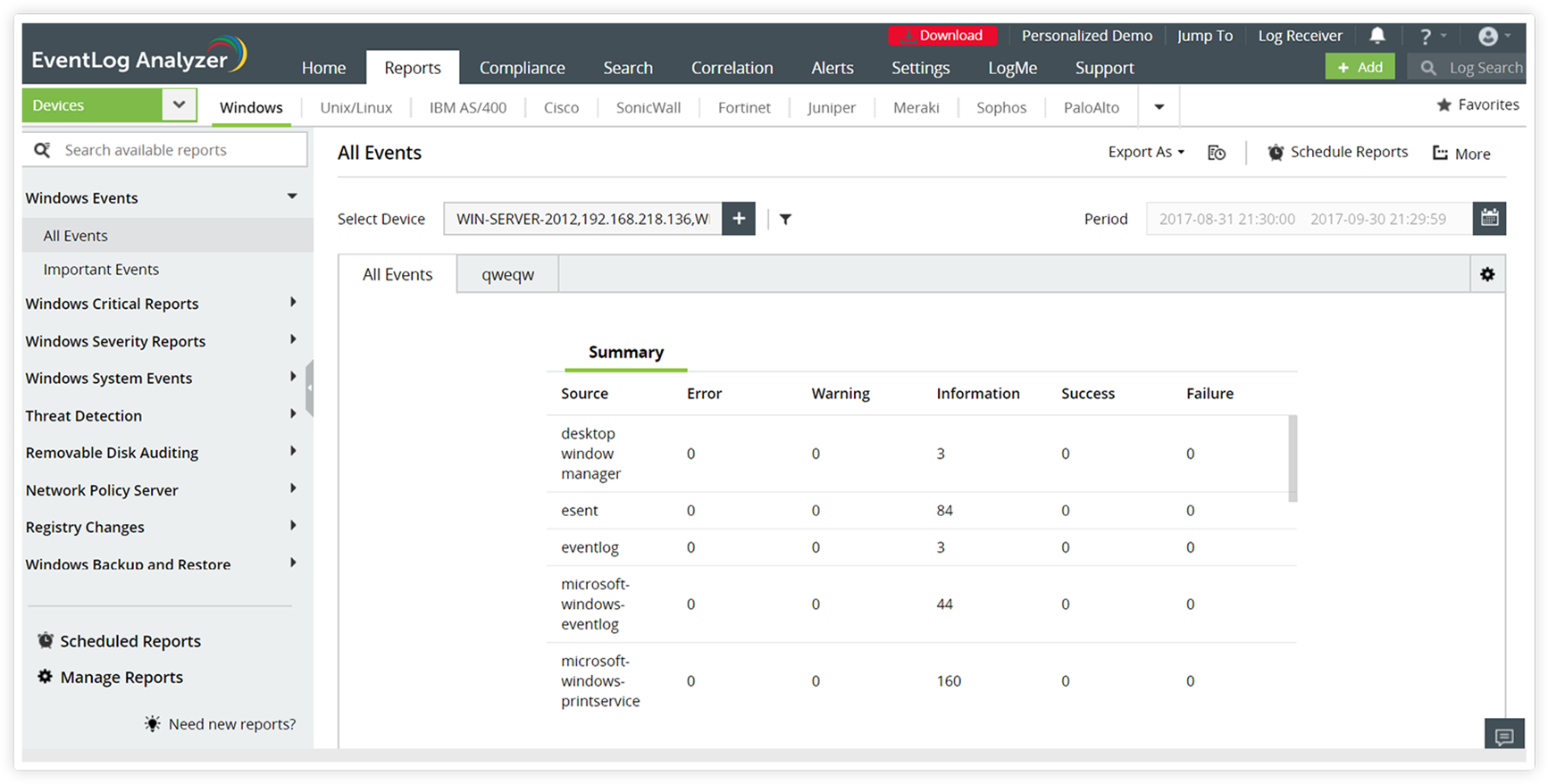Expand Windows Severity Reports
The height and width of the screenshot is (784, 1548).
point(292,340)
